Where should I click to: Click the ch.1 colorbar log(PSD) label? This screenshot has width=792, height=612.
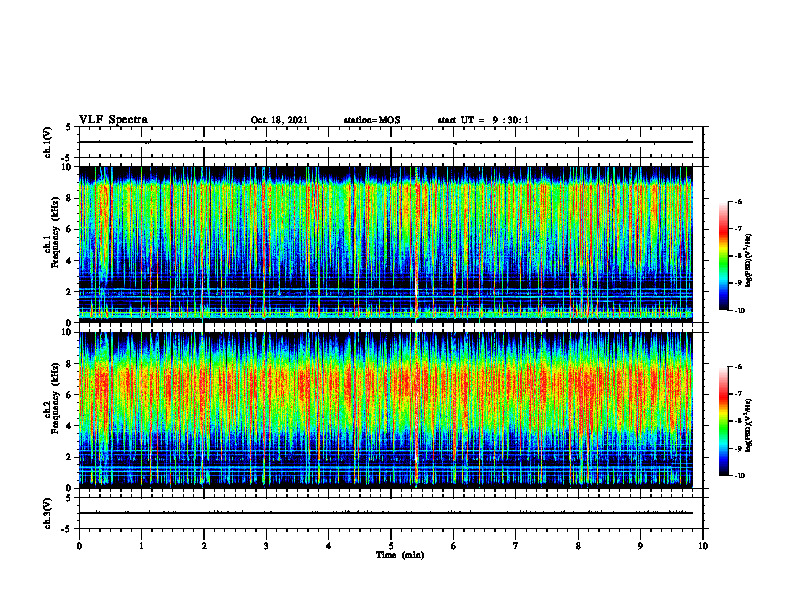click(x=748, y=261)
